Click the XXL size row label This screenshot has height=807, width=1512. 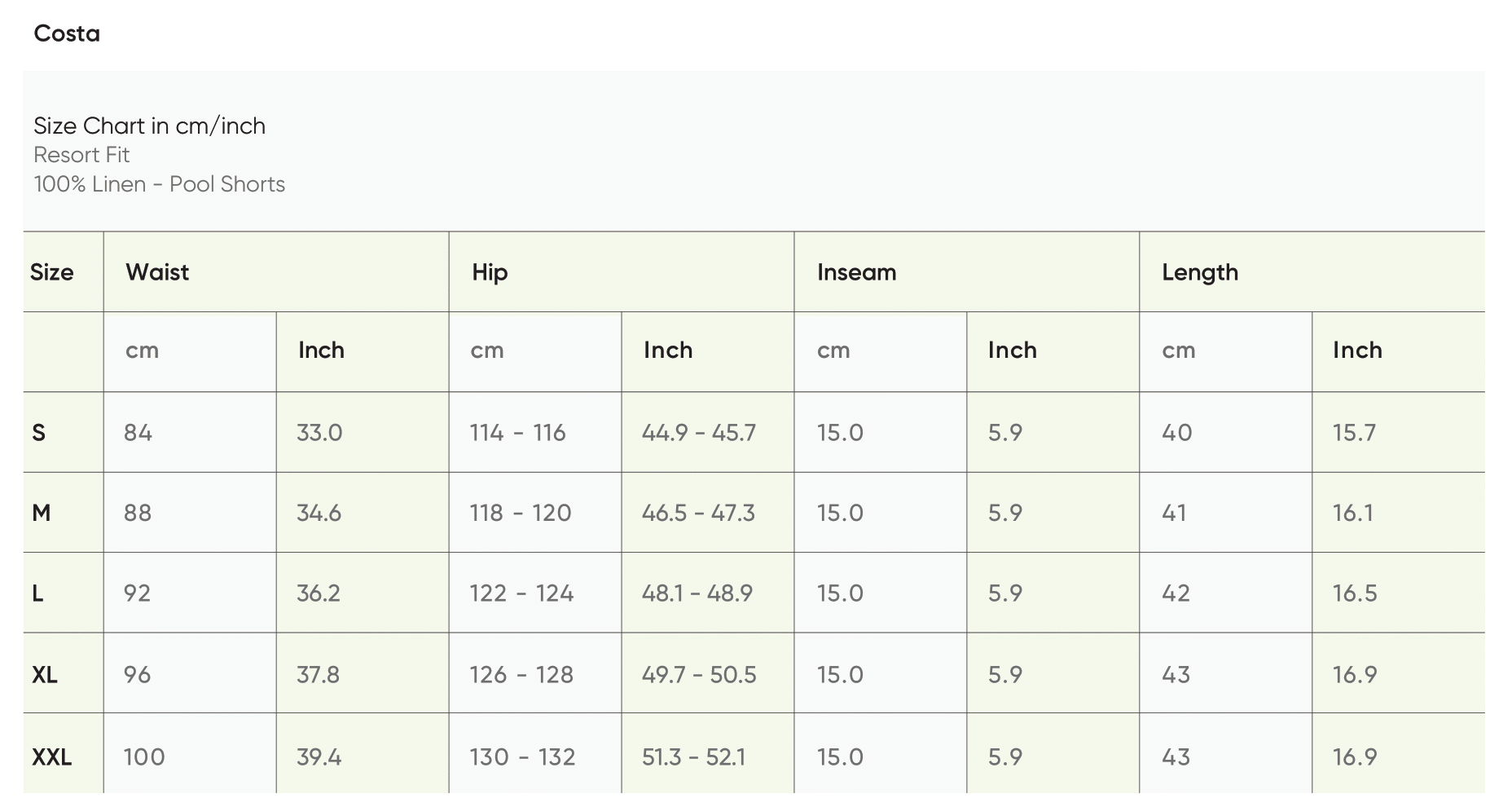click(51, 757)
